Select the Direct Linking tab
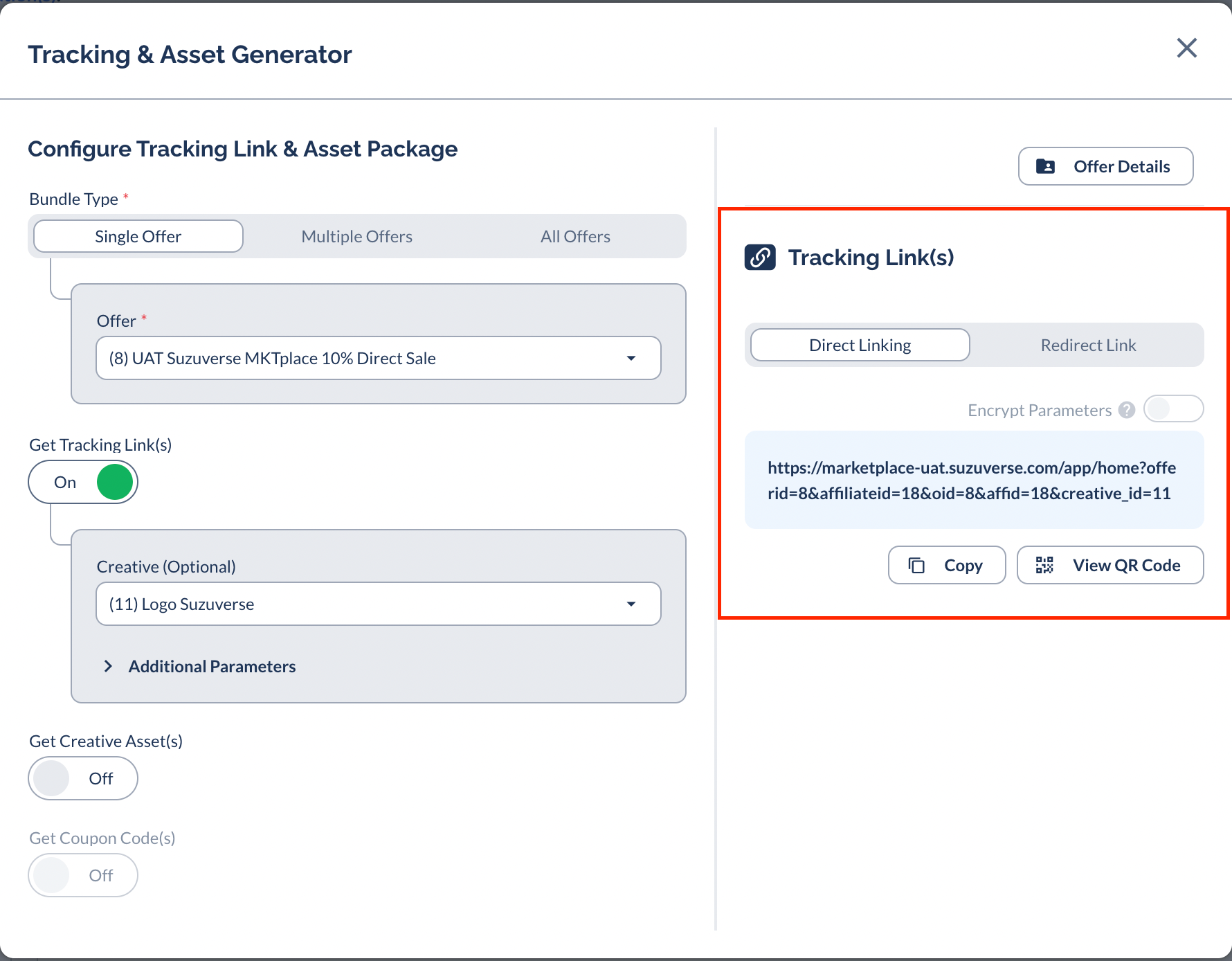Screen dimensions: 1232x961 click(x=860, y=345)
